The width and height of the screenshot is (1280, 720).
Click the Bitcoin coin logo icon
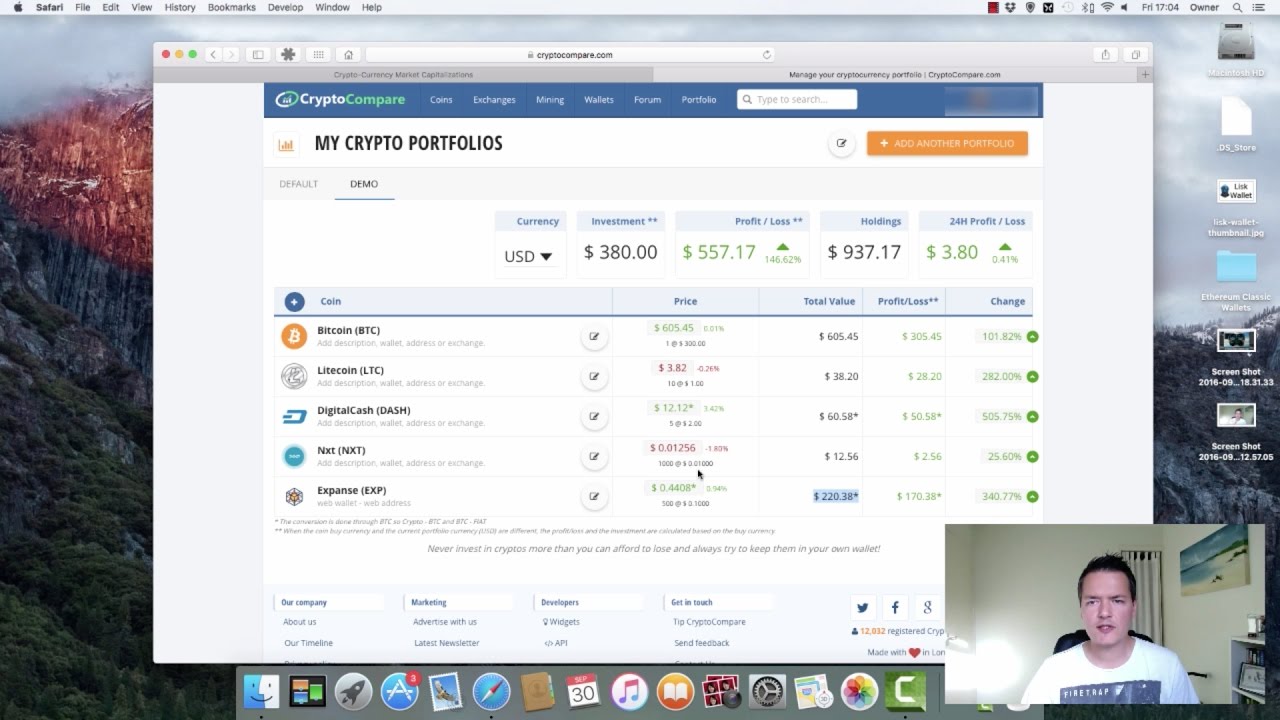(294, 336)
